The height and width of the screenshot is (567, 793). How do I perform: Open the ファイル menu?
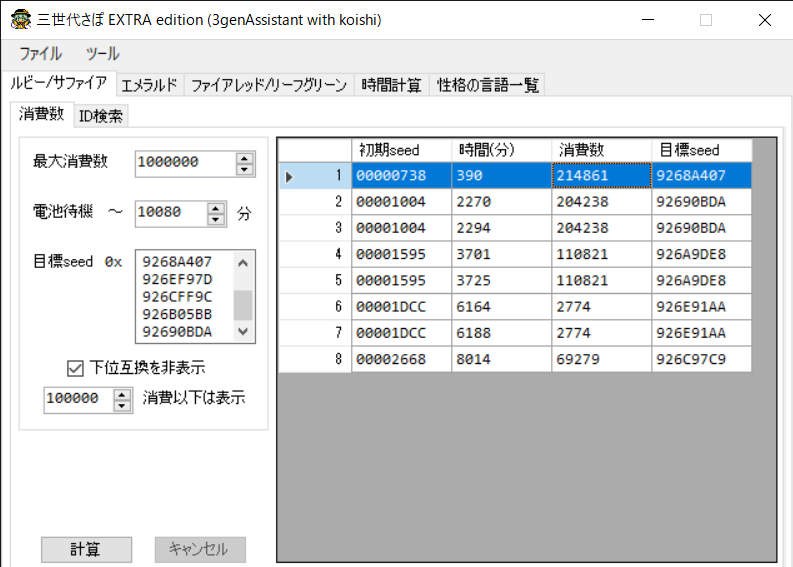[x=40, y=54]
